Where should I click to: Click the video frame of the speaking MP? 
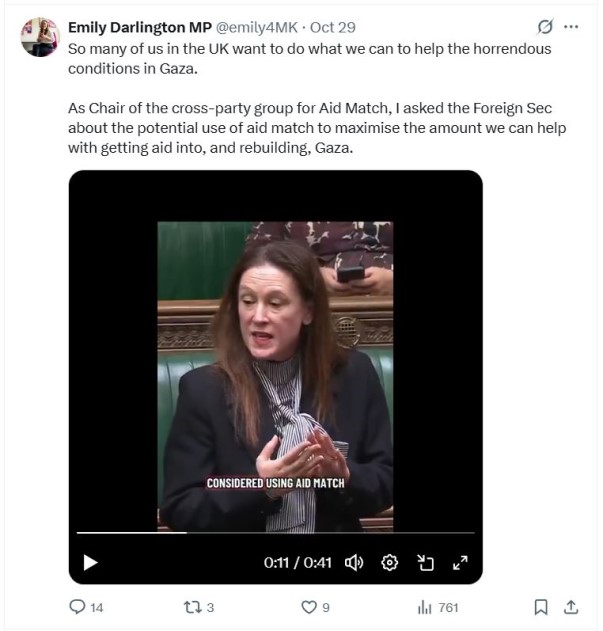(275, 376)
